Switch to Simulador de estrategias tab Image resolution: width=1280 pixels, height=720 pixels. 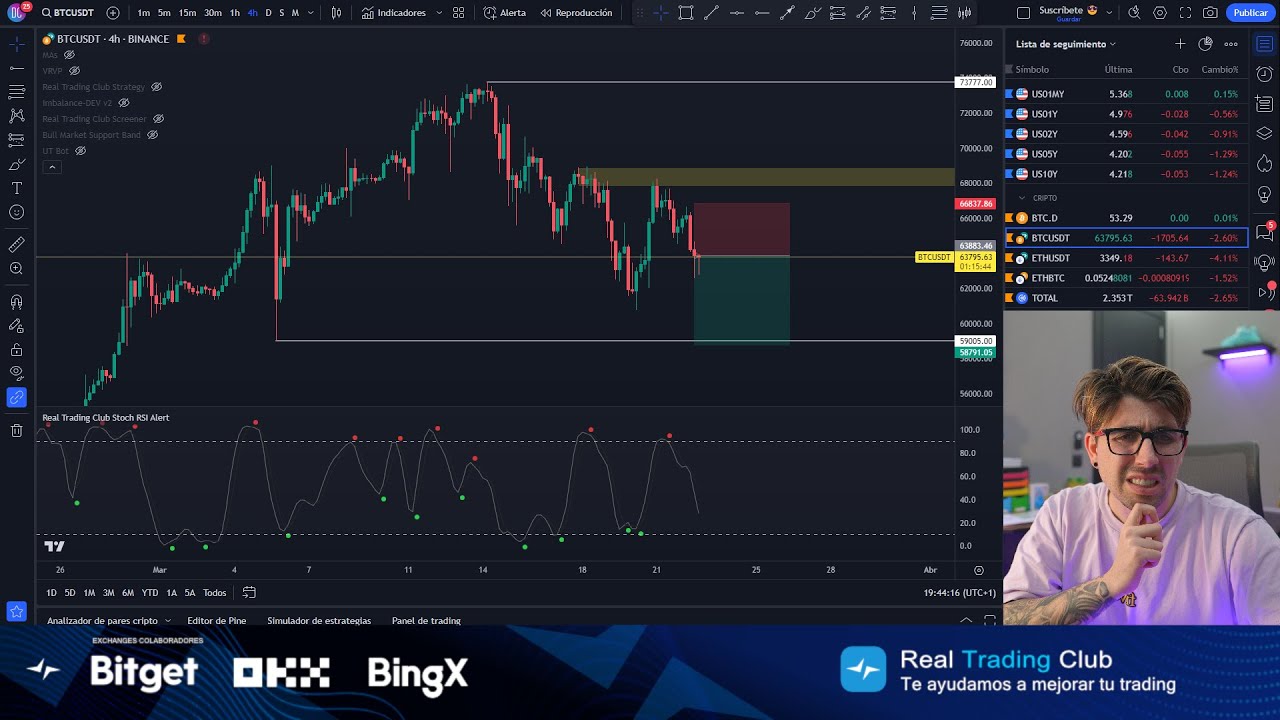pyautogui.click(x=319, y=620)
